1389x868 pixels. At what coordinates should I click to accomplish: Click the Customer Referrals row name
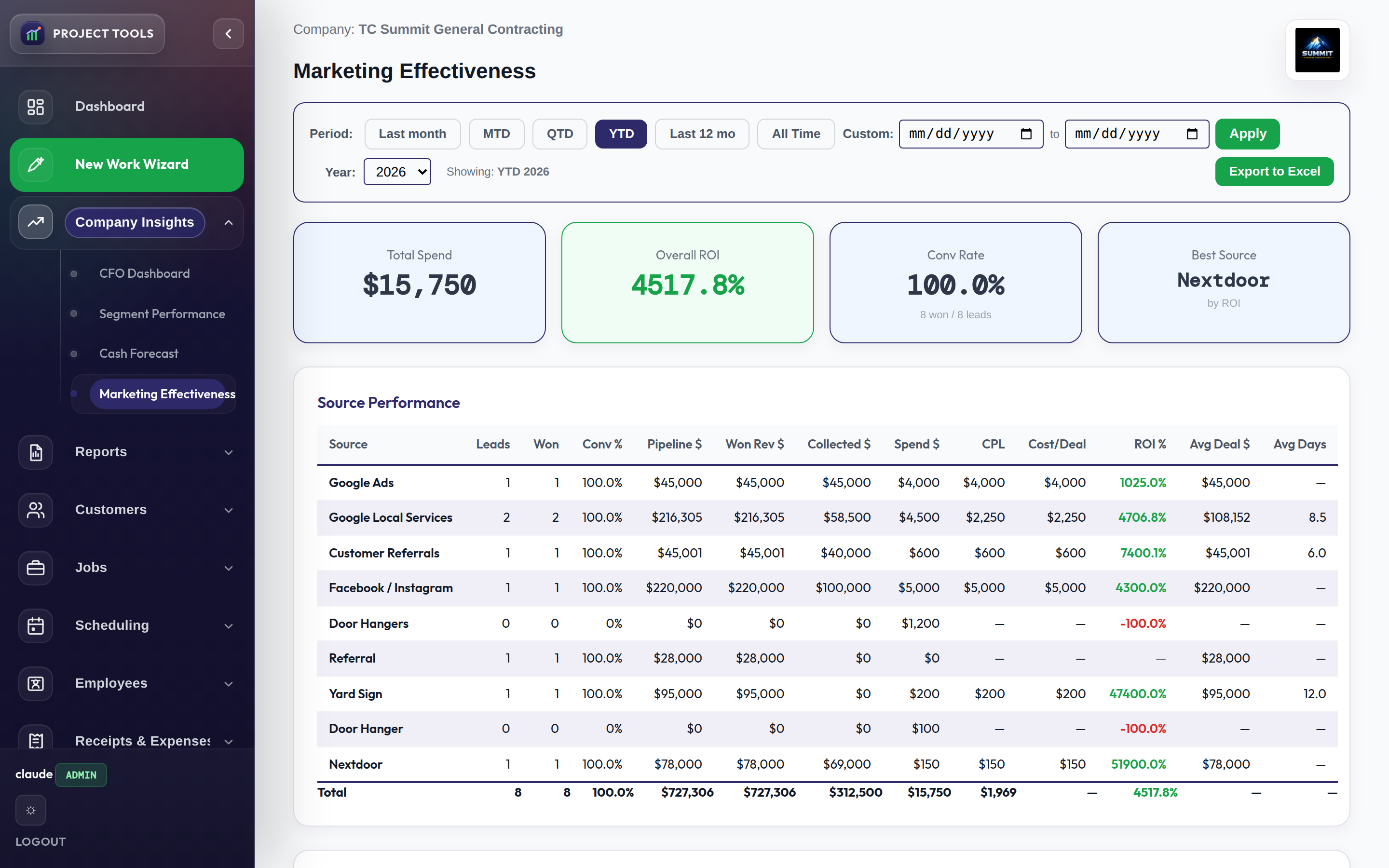384,554
